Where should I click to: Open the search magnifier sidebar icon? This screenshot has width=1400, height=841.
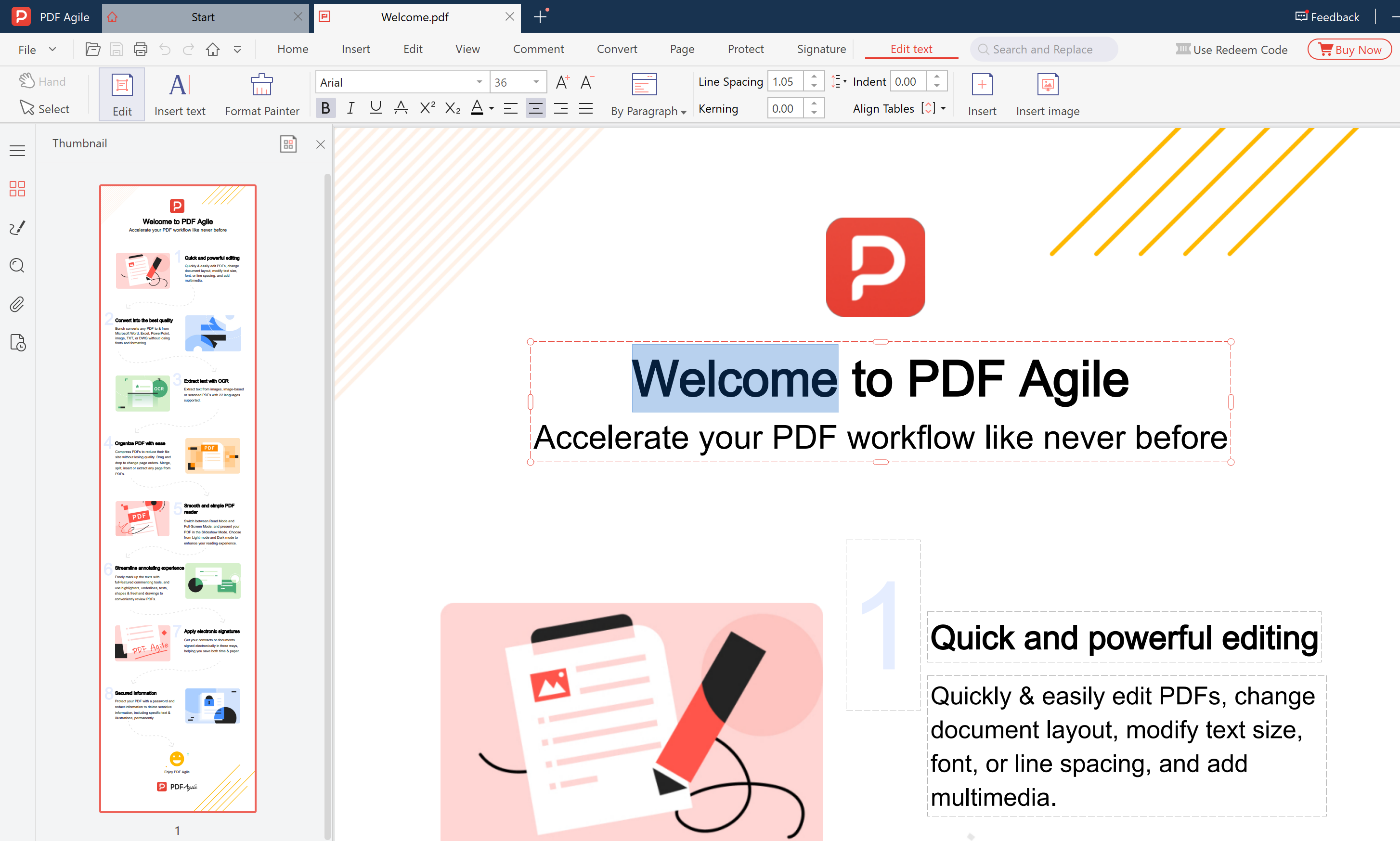(17, 265)
